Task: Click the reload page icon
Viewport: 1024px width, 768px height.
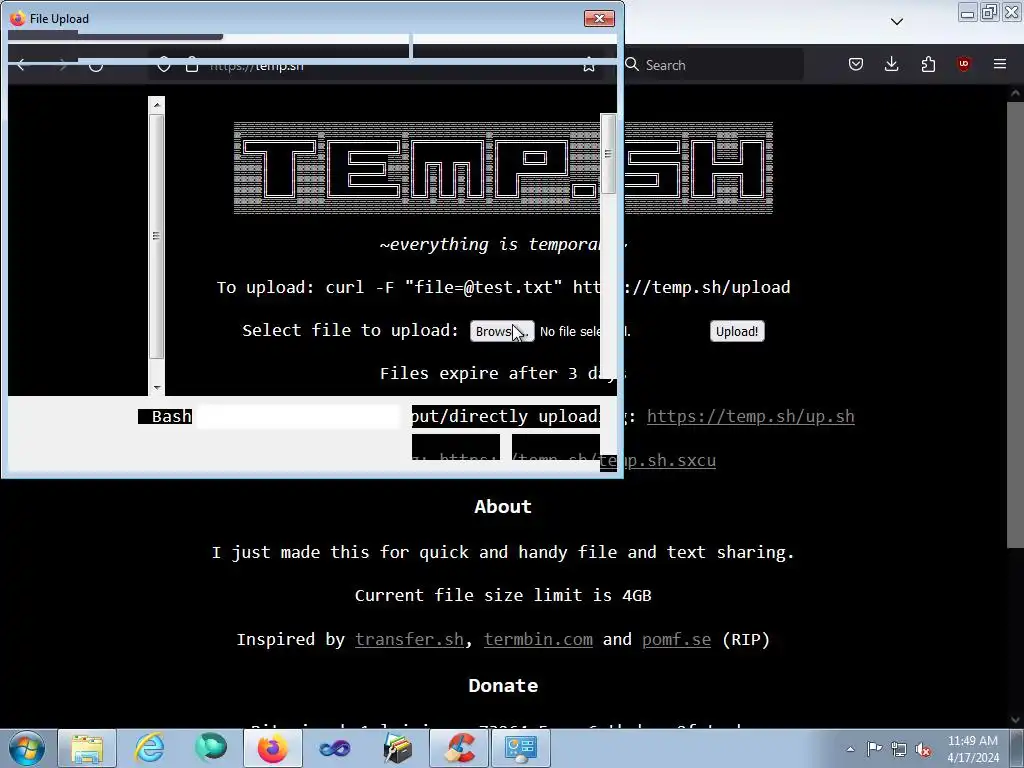Action: pyautogui.click(x=95, y=65)
